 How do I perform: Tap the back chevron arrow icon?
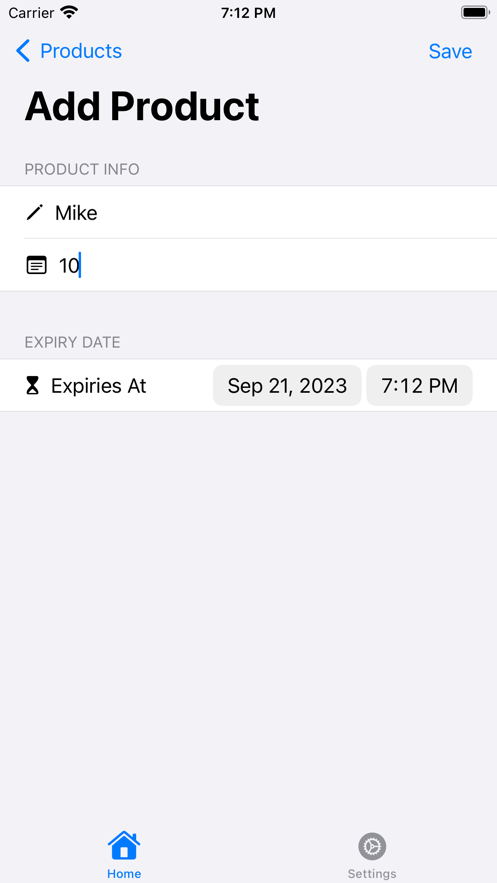[x=23, y=51]
